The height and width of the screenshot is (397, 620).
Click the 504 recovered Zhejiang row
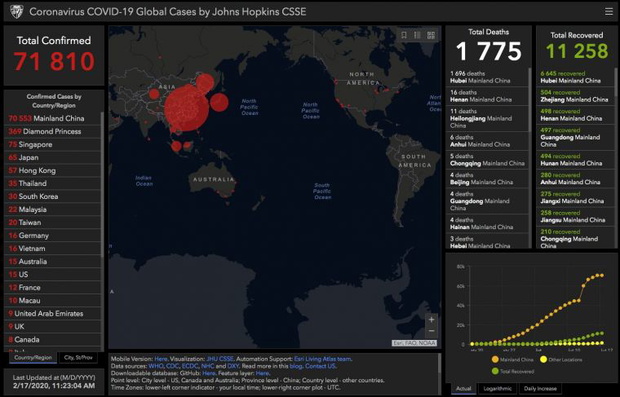point(575,96)
